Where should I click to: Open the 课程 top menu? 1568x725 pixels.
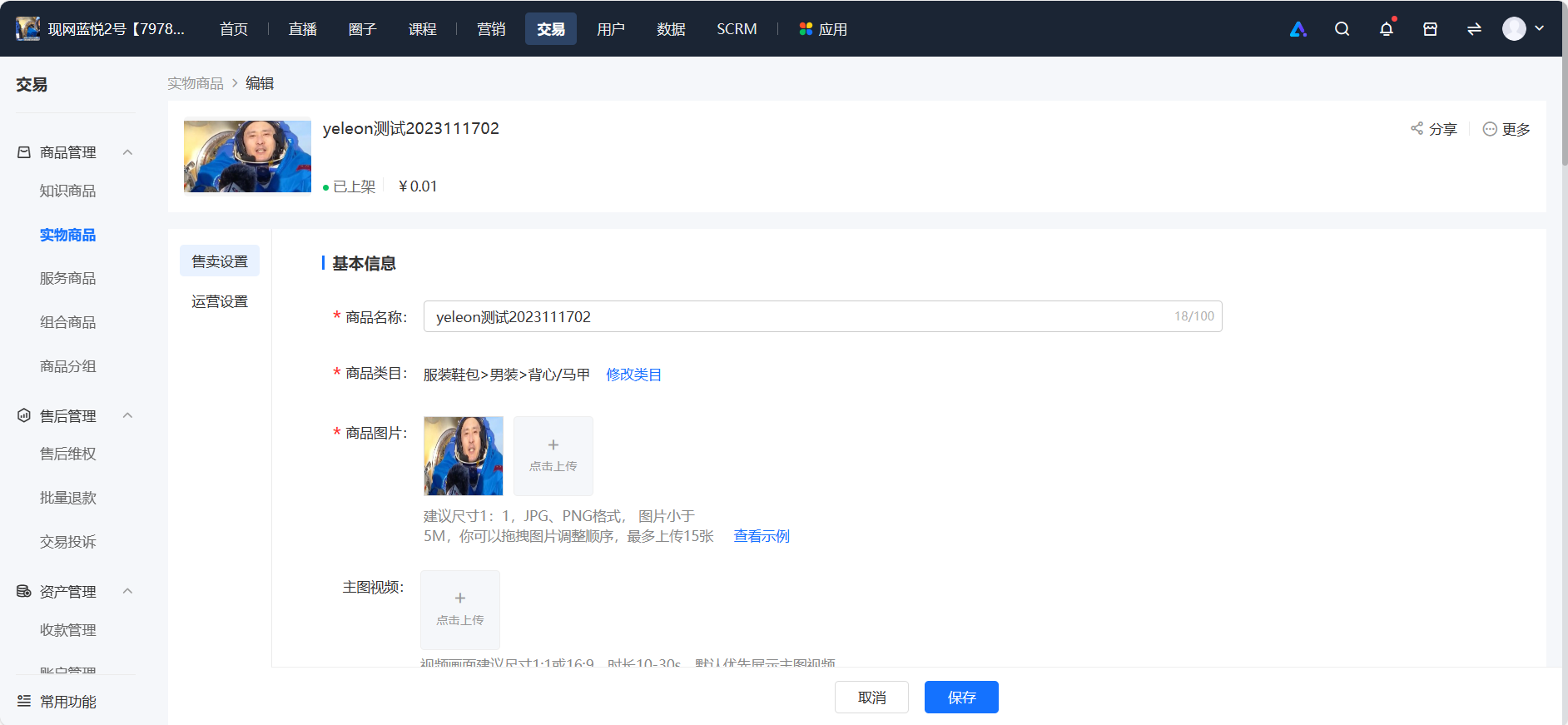[x=423, y=29]
